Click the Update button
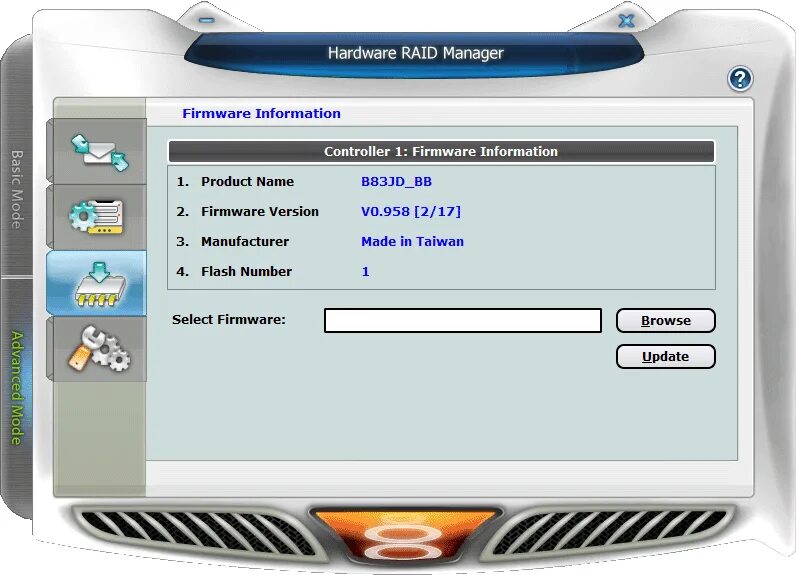796x575 pixels. point(666,357)
